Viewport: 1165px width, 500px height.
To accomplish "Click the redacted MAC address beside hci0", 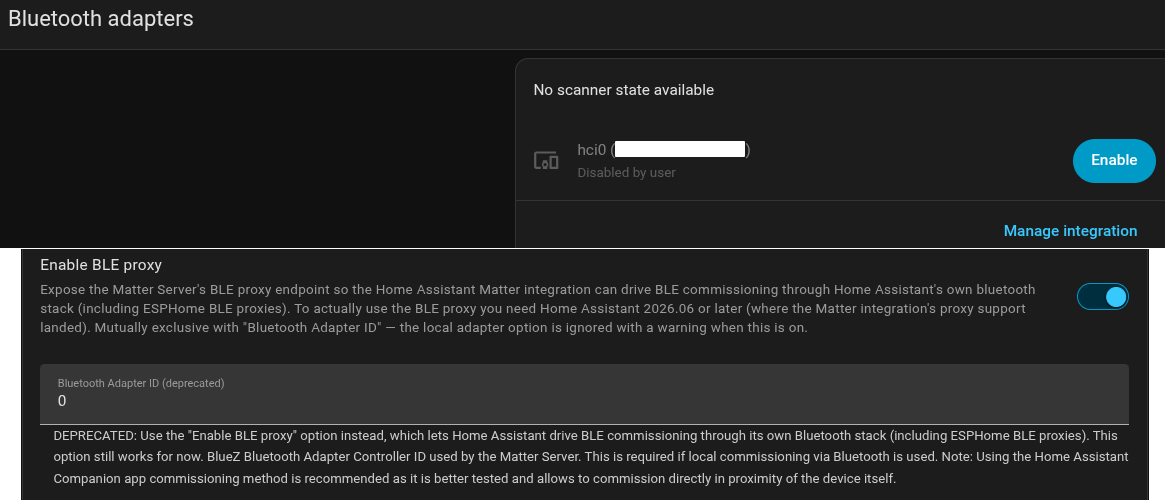I will tap(680, 150).
